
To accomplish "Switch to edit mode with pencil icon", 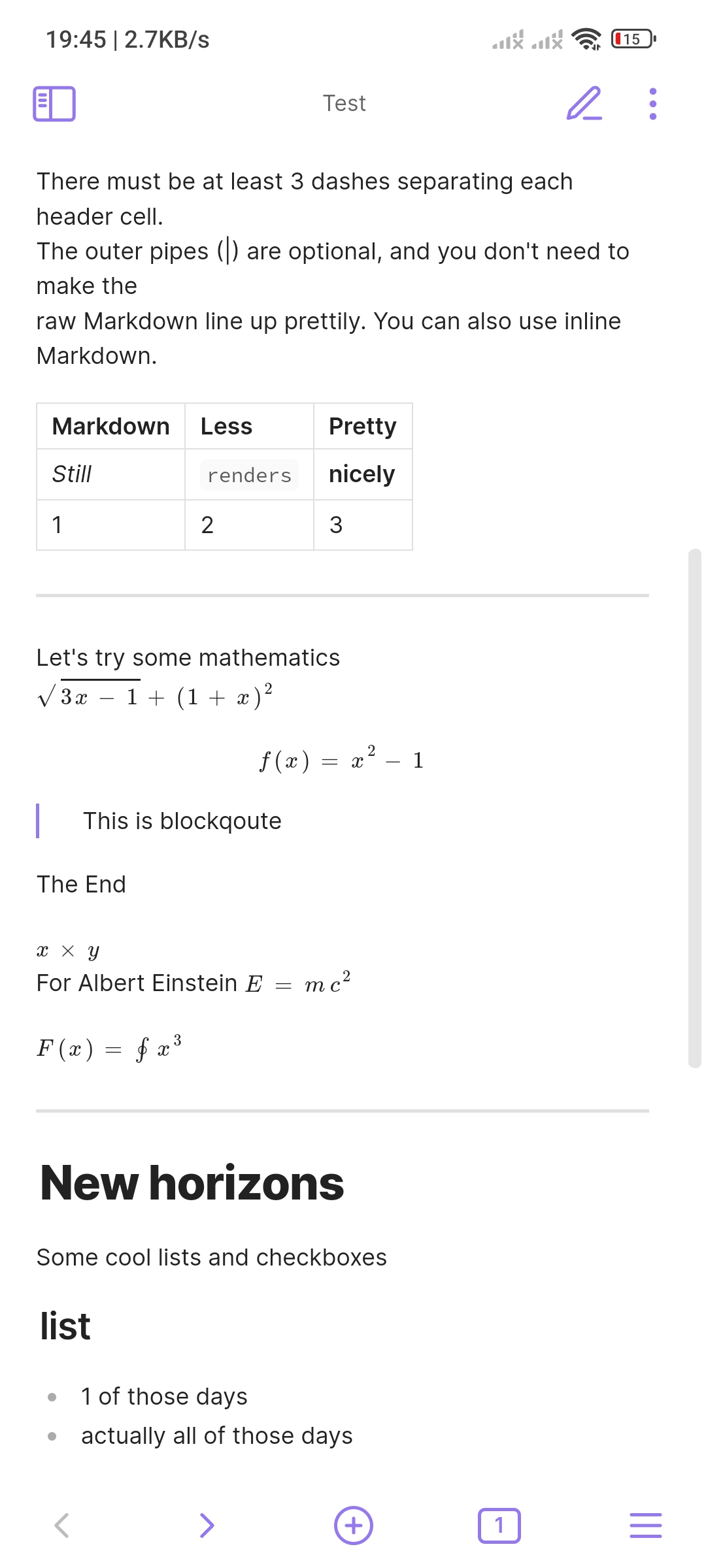I will (x=584, y=104).
